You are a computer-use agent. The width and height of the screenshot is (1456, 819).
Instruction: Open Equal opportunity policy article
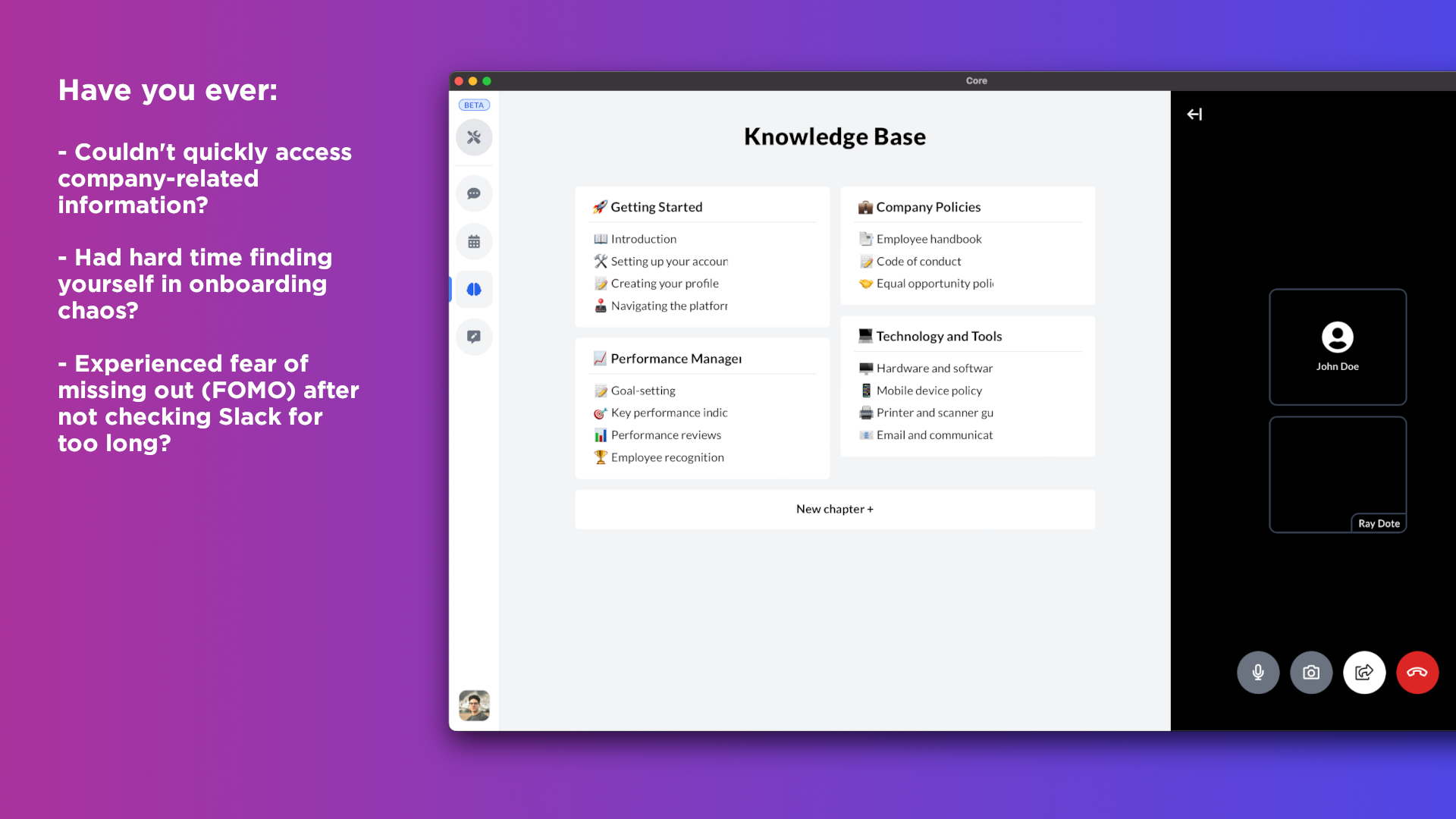pyautogui.click(x=926, y=284)
